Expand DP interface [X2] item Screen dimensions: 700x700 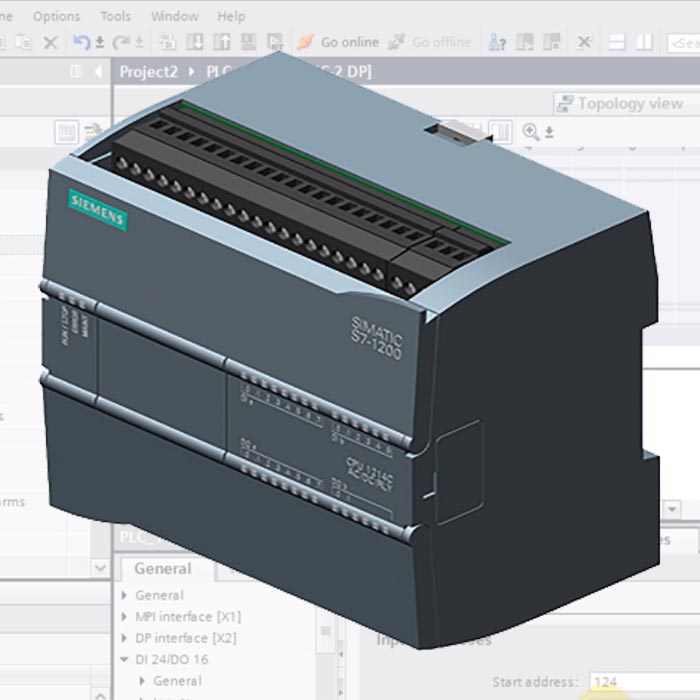click(x=125, y=638)
